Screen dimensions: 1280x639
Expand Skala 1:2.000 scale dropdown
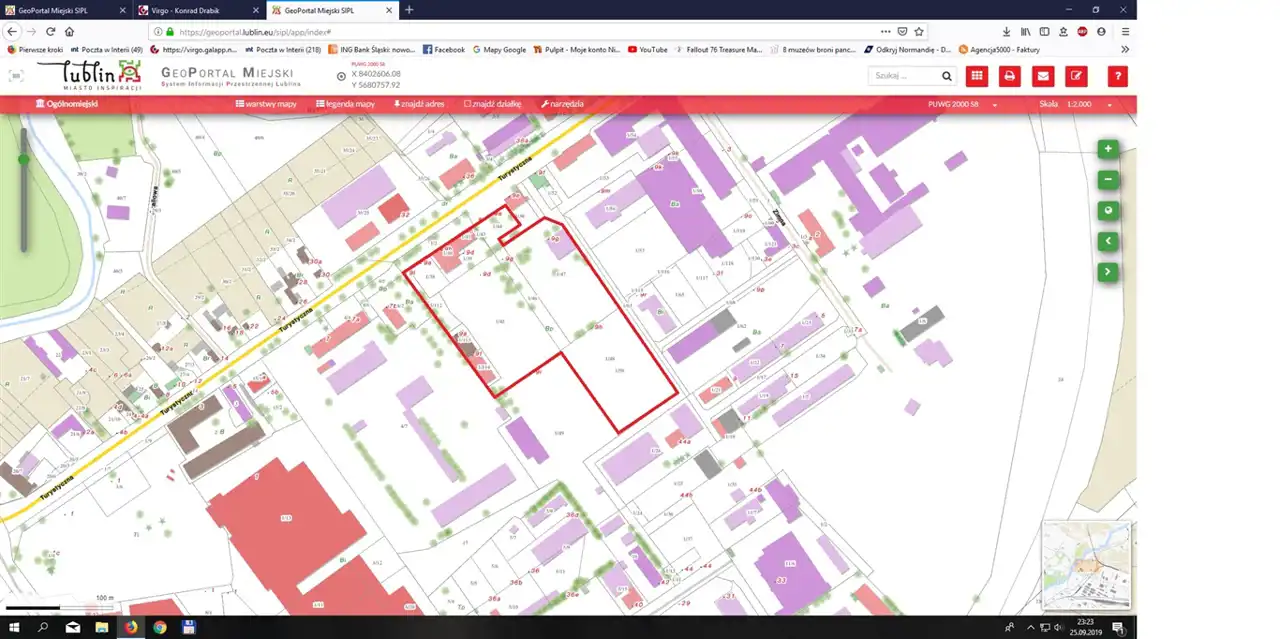point(1076,104)
